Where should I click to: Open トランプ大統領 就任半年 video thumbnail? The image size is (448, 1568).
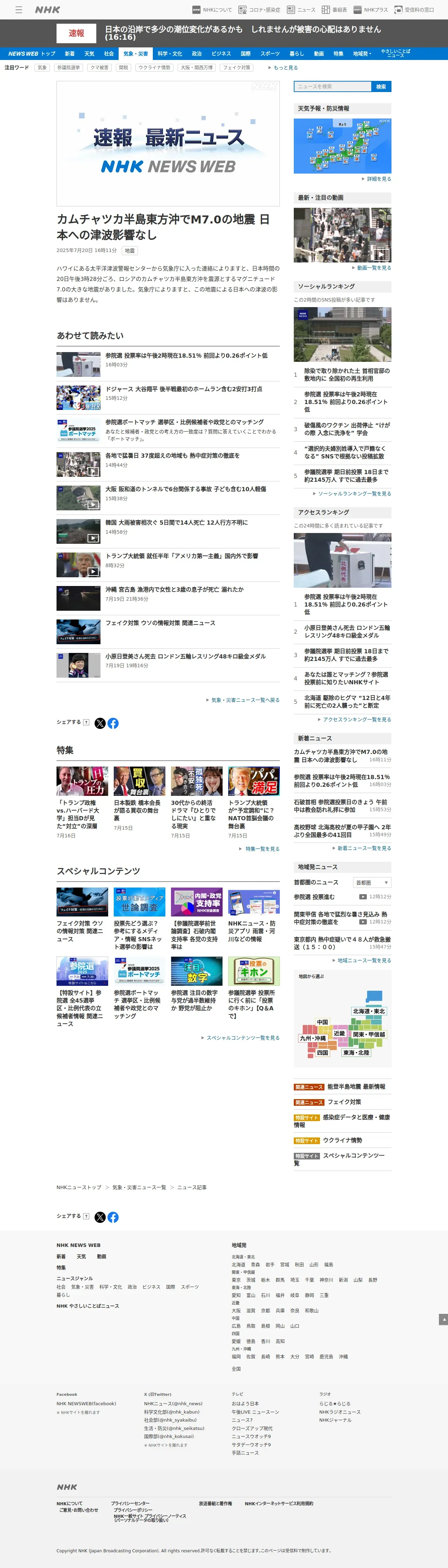pyautogui.click(x=79, y=565)
